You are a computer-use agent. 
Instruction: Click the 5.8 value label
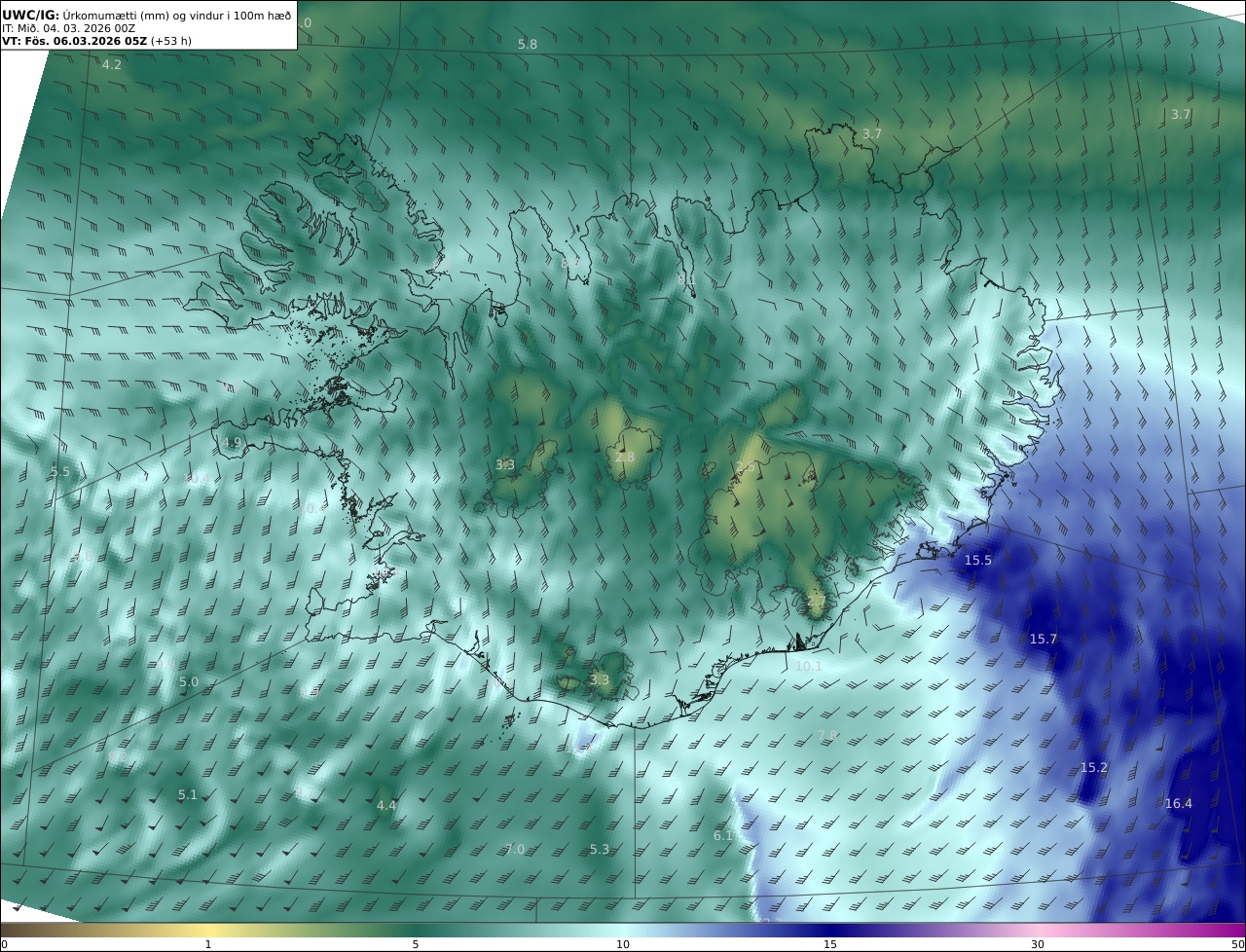[x=528, y=44]
